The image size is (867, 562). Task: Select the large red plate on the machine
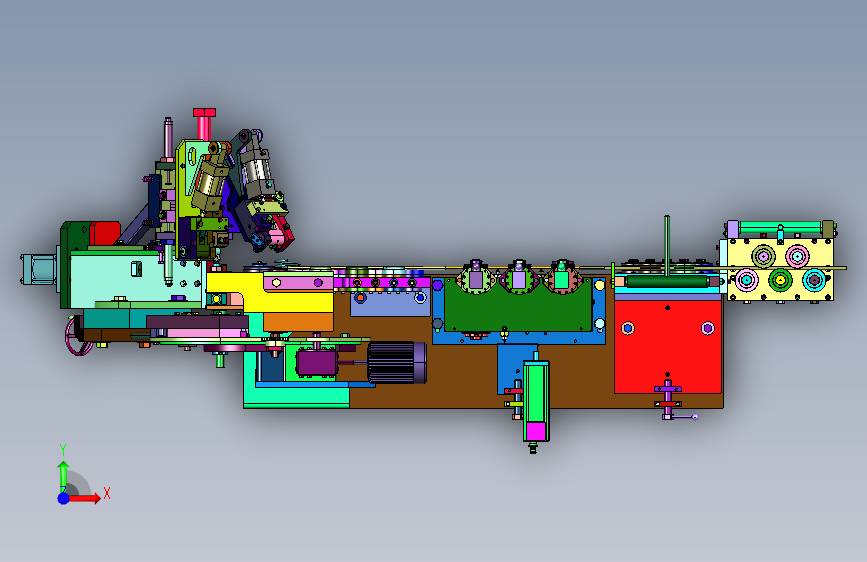[x=668, y=346]
